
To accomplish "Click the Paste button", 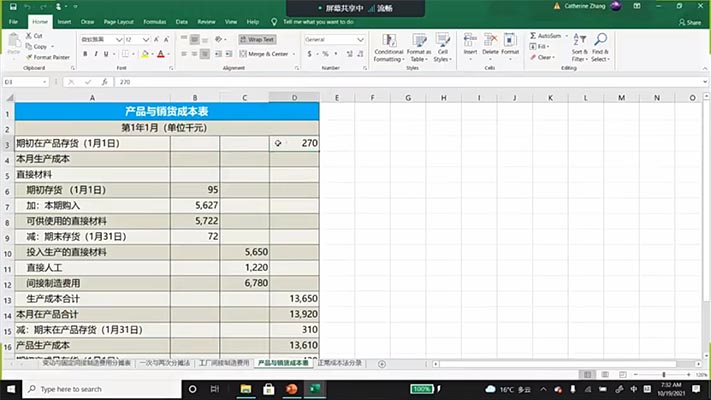I will [x=14, y=44].
